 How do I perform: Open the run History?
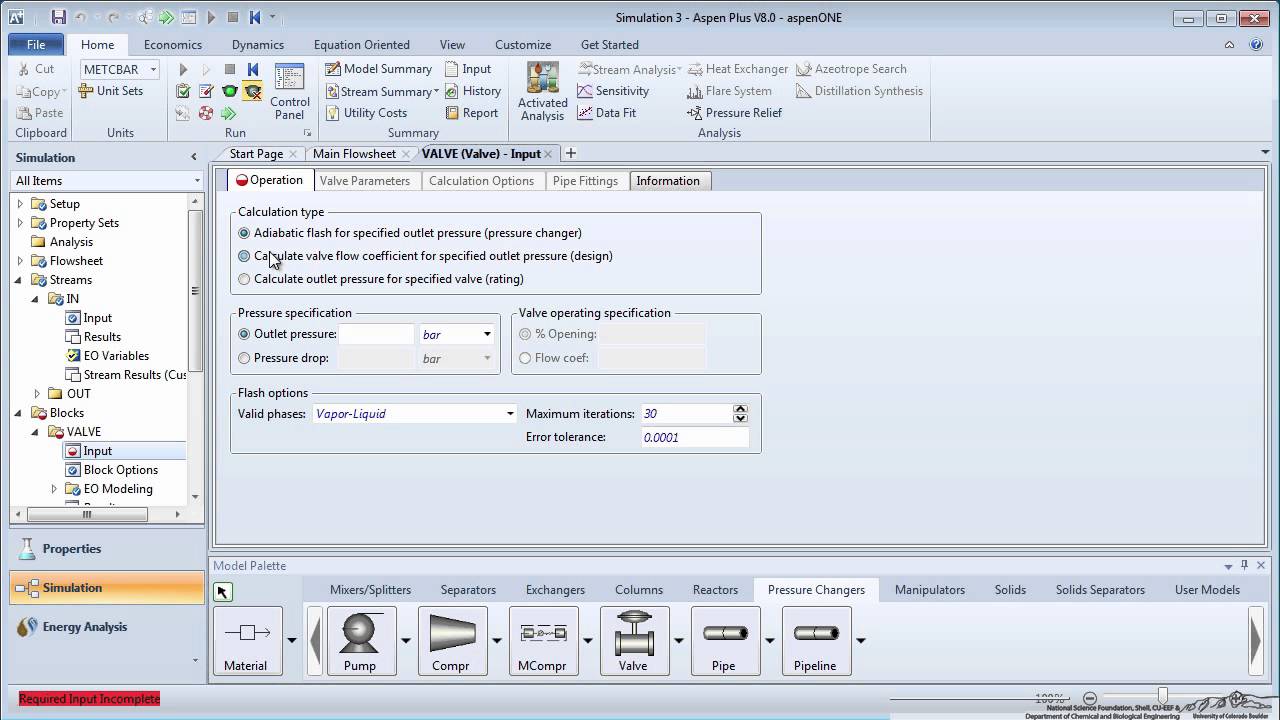click(473, 91)
